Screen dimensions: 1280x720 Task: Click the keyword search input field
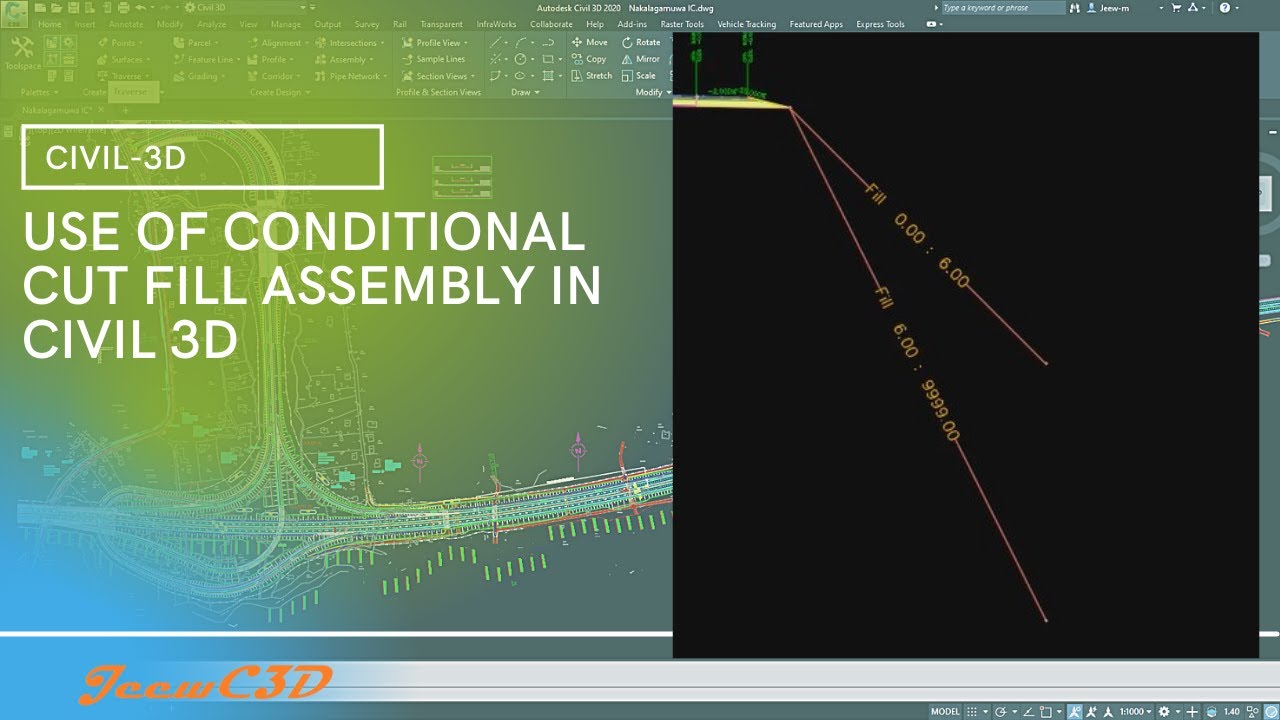pyautogui.click(x=1003, y=7)
